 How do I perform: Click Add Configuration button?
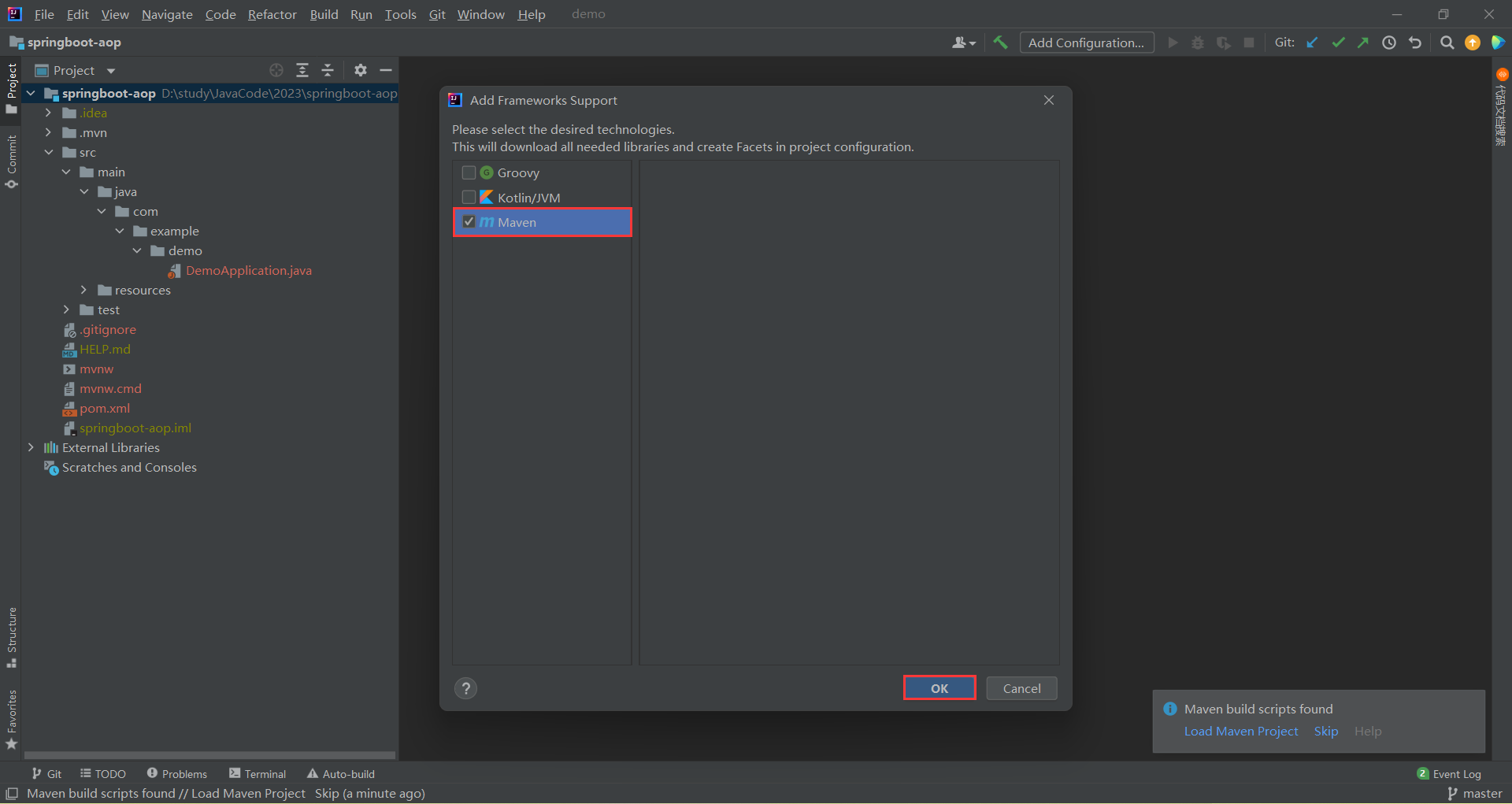[x=1087, y=43]
